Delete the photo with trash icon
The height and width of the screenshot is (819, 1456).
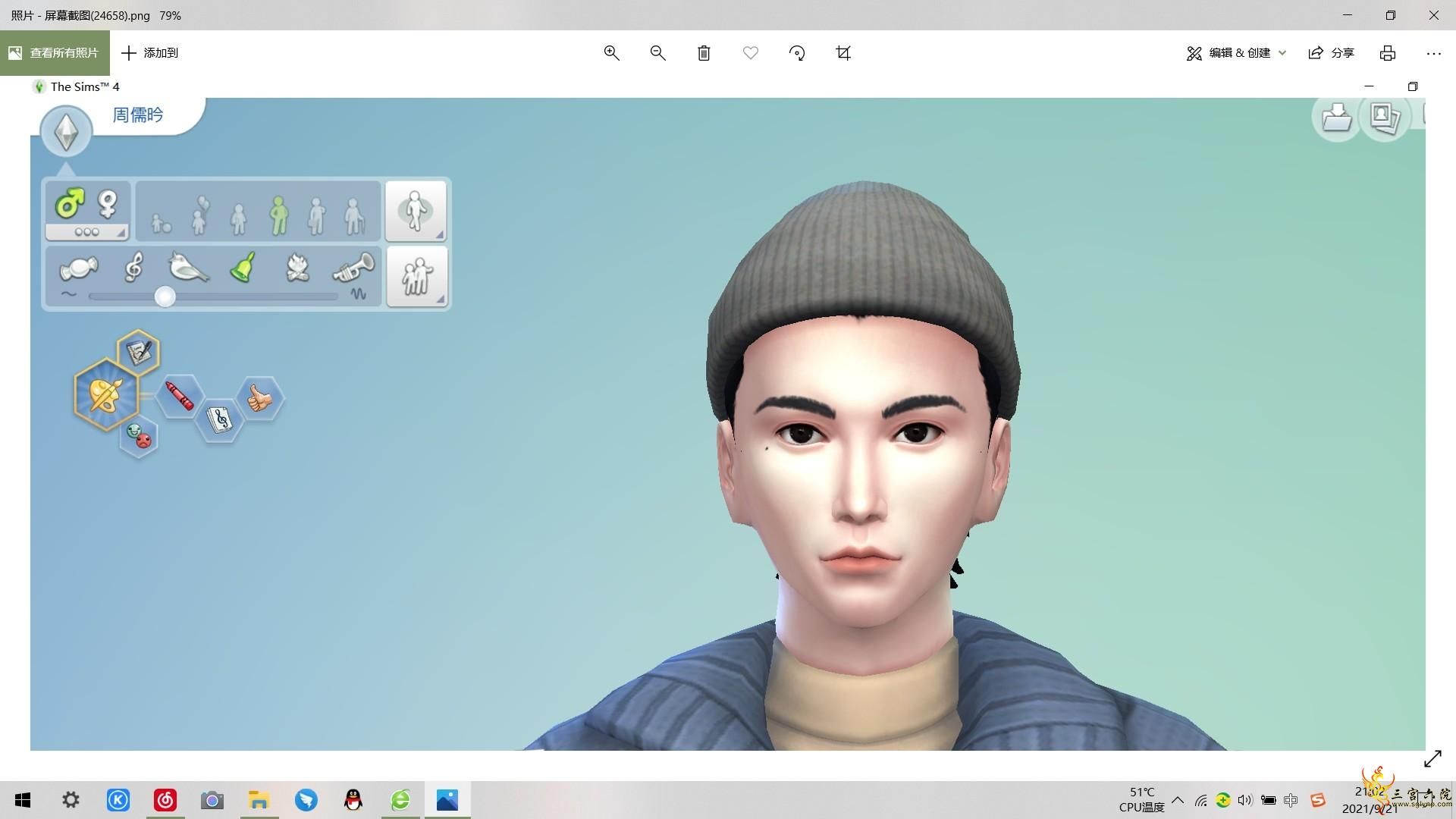[704, 53]
